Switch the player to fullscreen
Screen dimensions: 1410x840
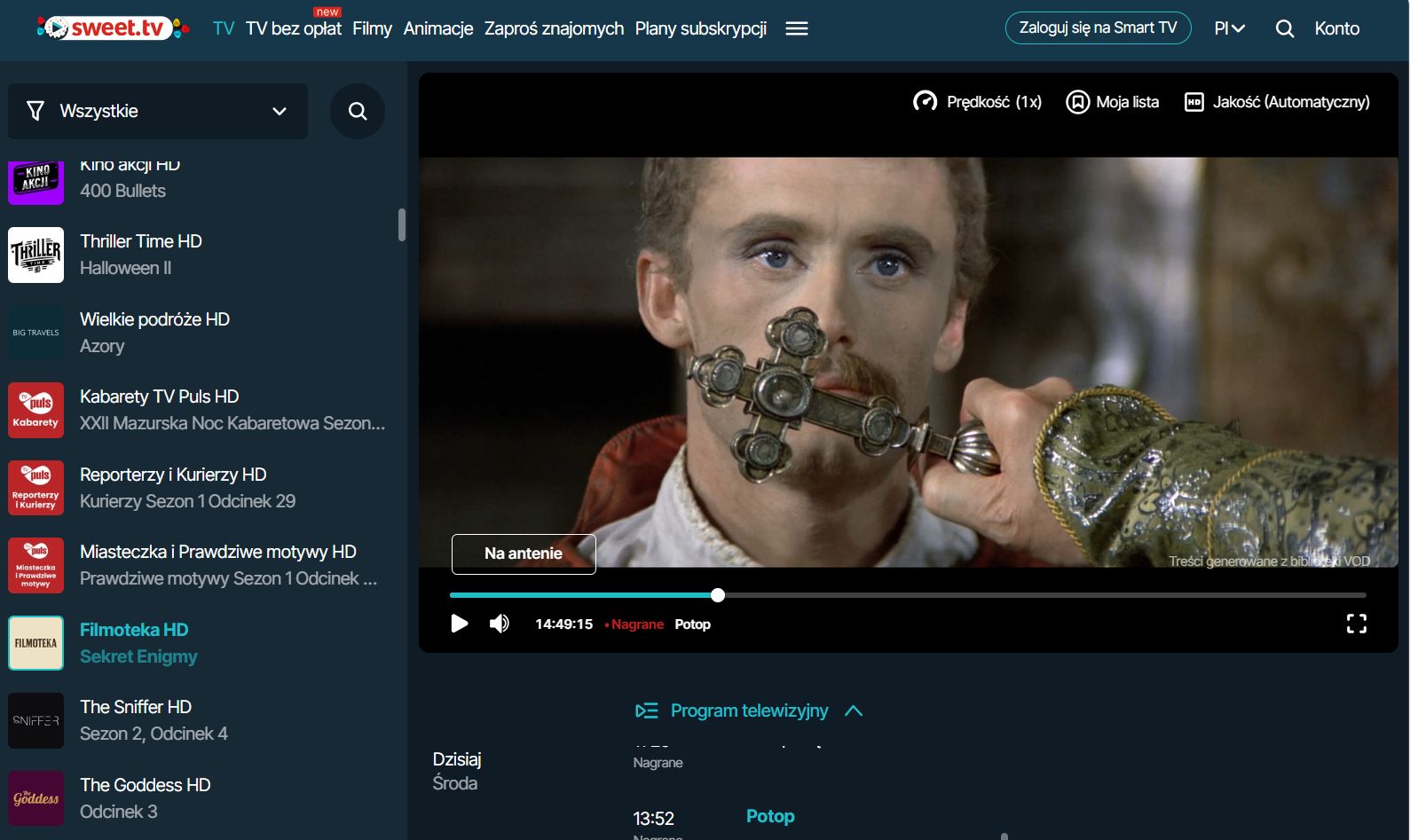(x=1357, y=624)
